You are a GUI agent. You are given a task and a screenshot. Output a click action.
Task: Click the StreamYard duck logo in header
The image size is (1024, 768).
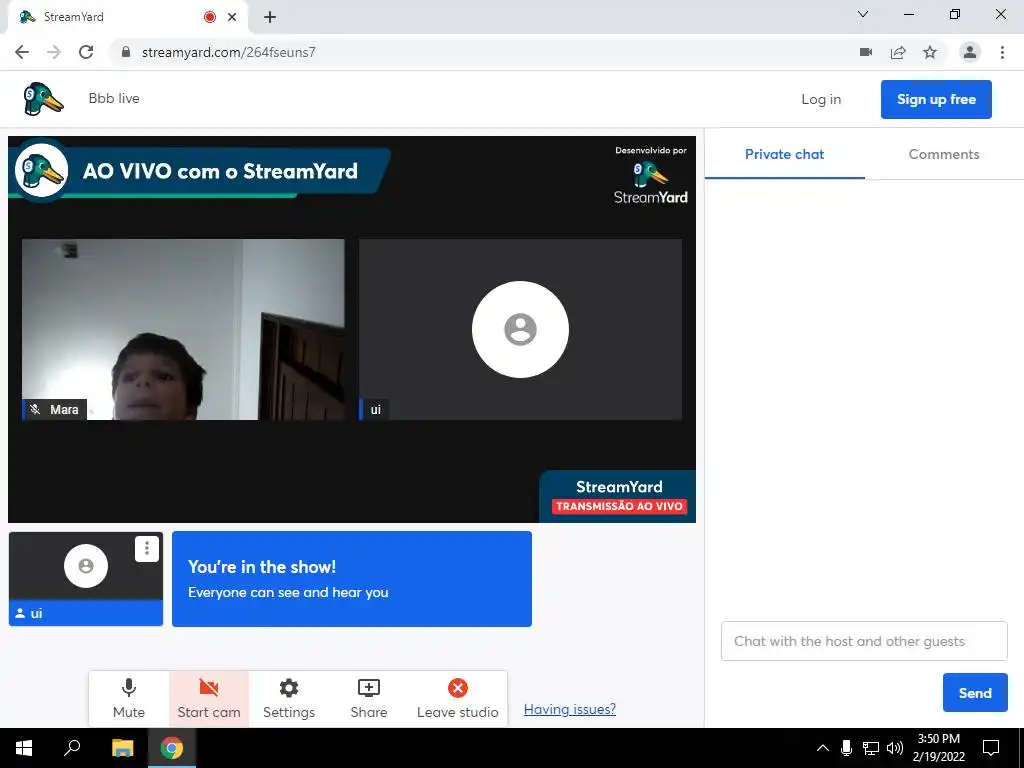[43, 99]
